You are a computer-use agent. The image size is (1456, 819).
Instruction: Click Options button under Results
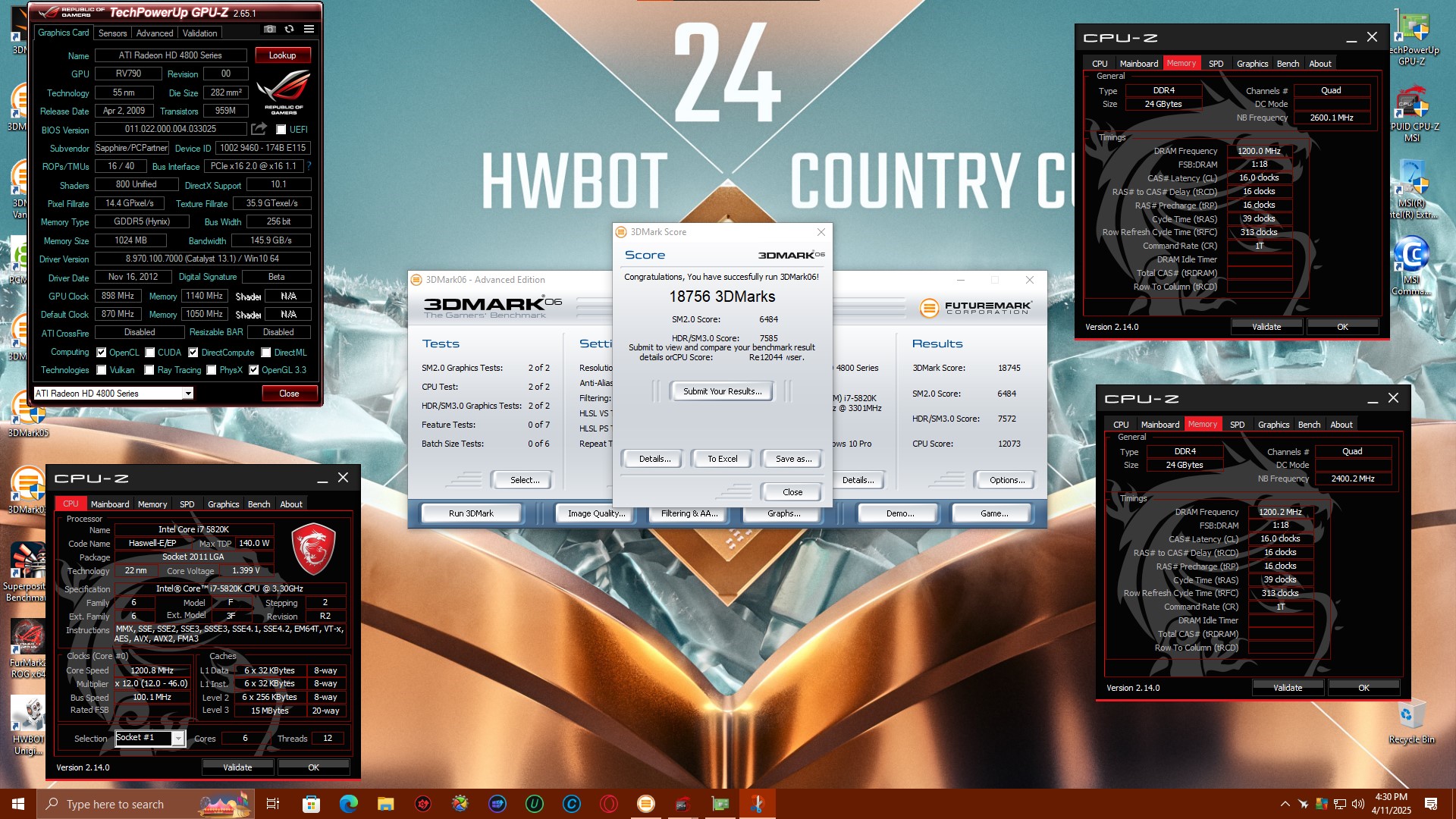point(1006,480)
